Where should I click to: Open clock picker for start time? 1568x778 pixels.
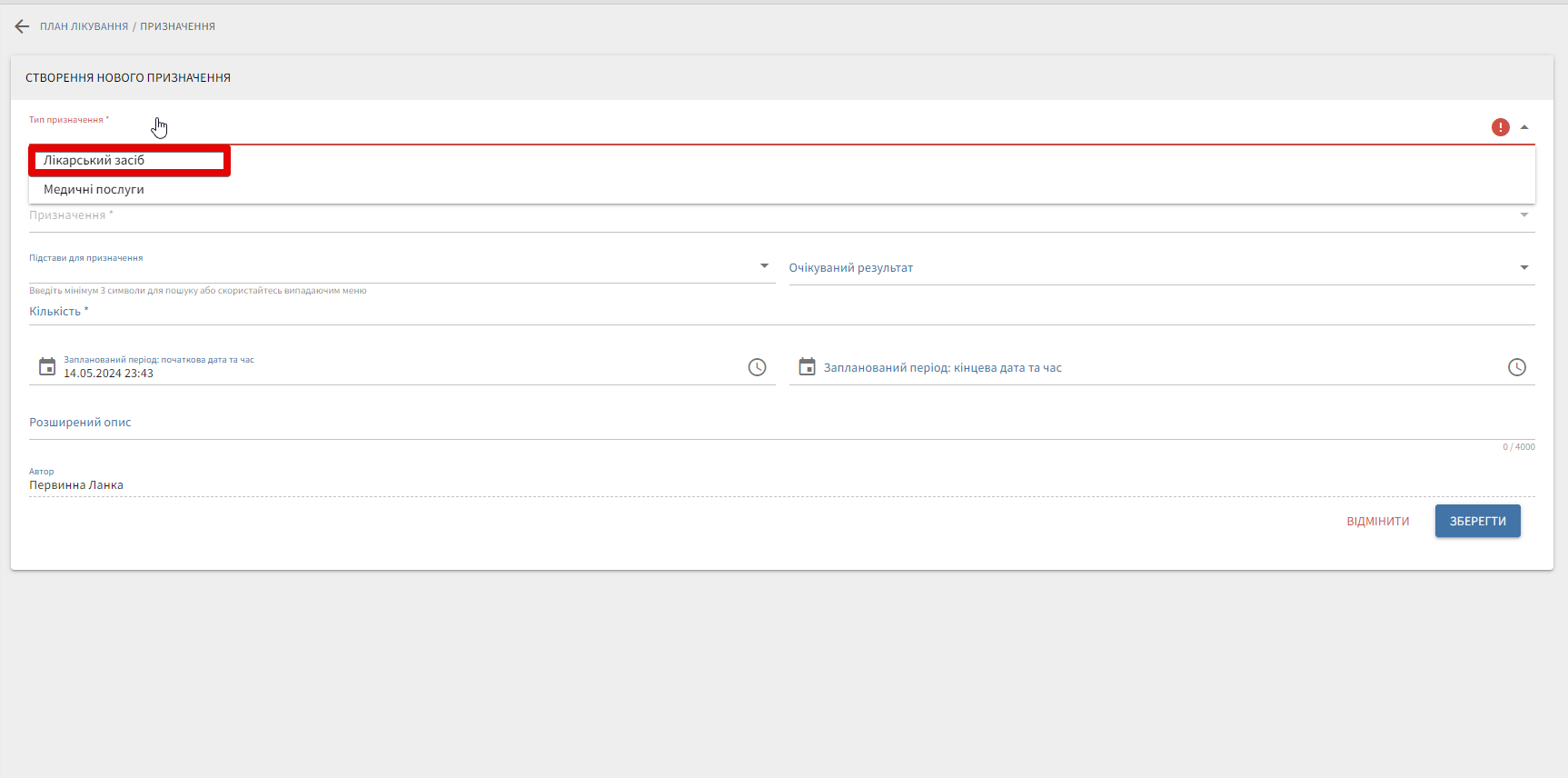757,367
